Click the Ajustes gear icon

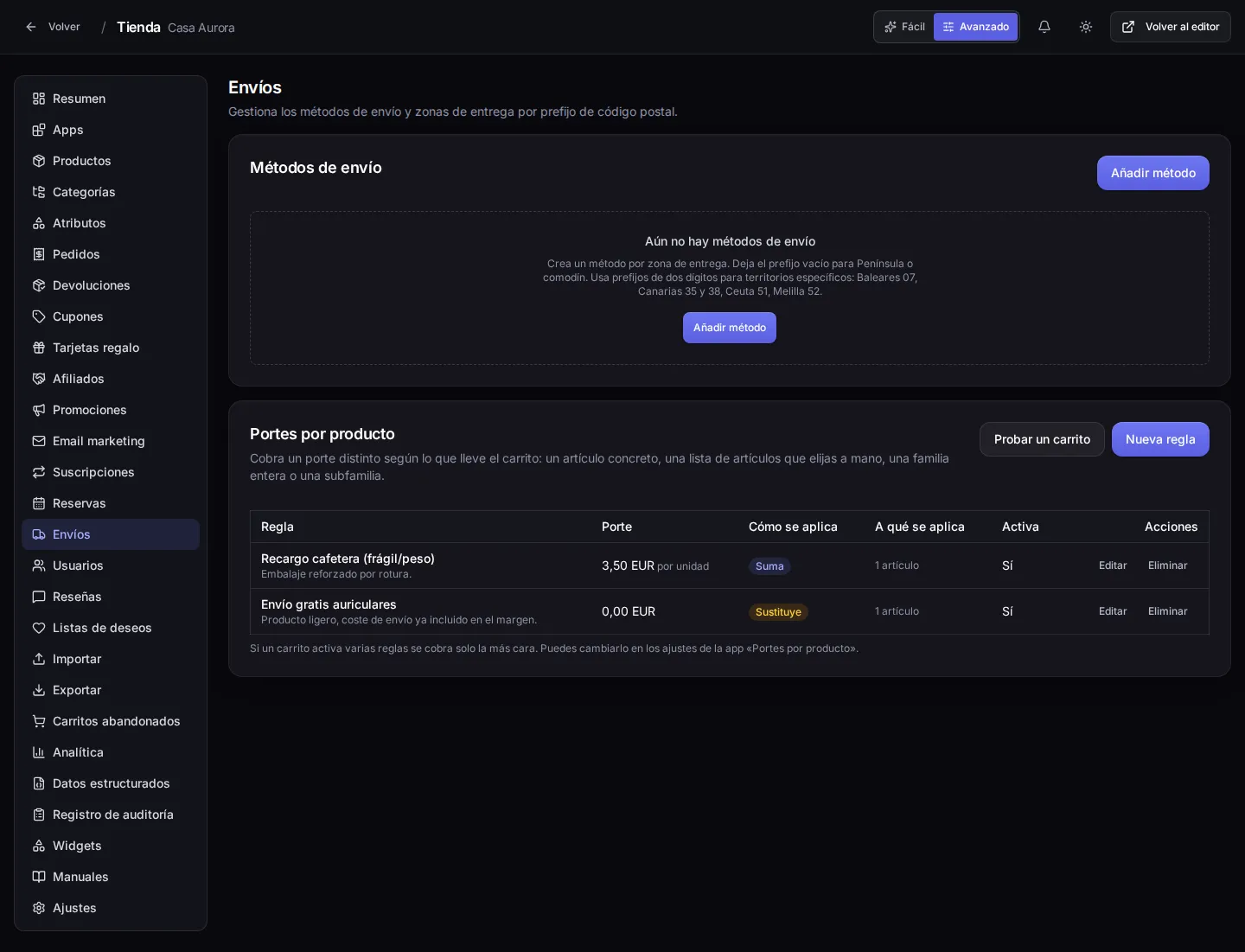[39, 908]
